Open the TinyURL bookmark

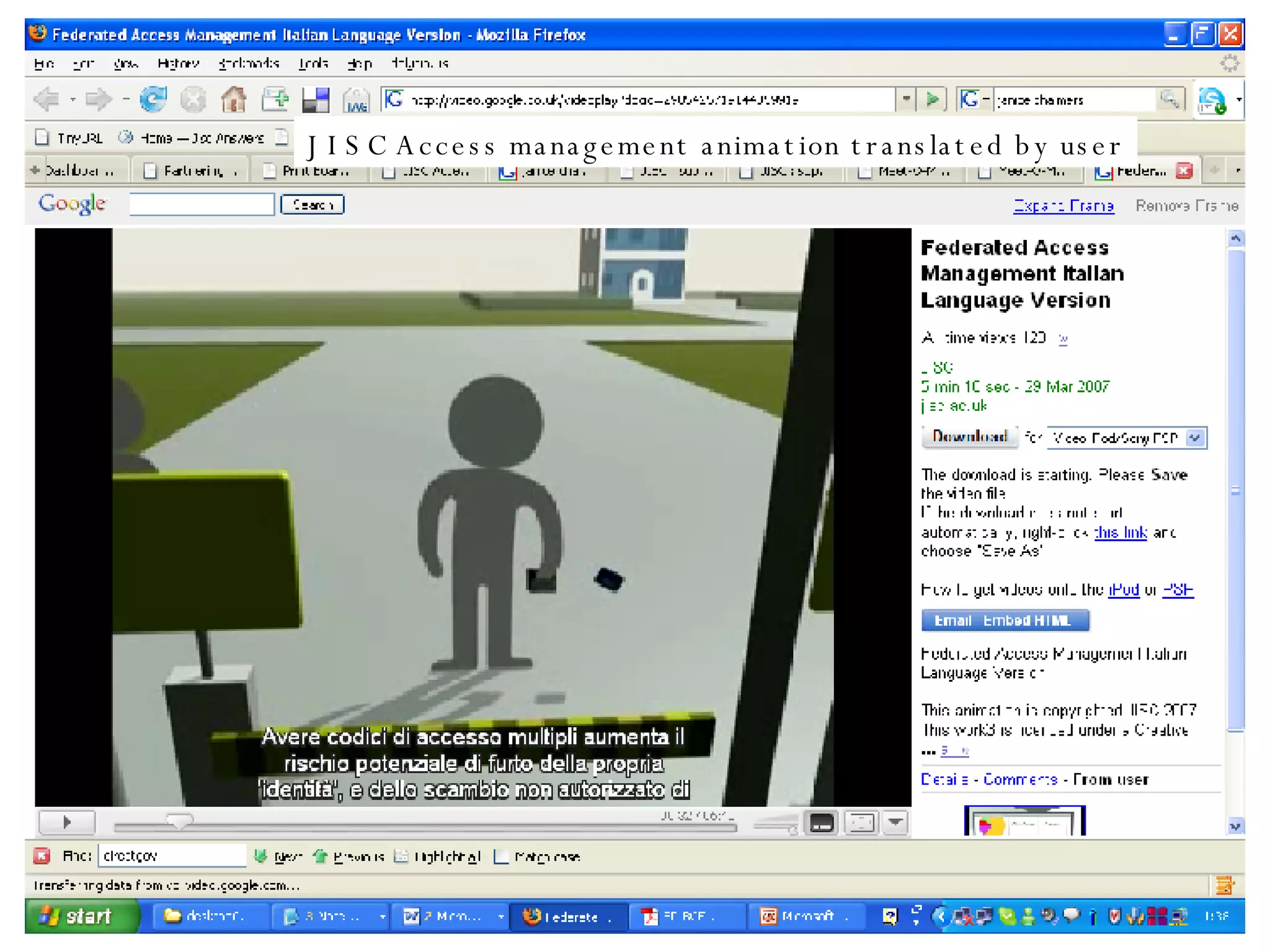69,138
